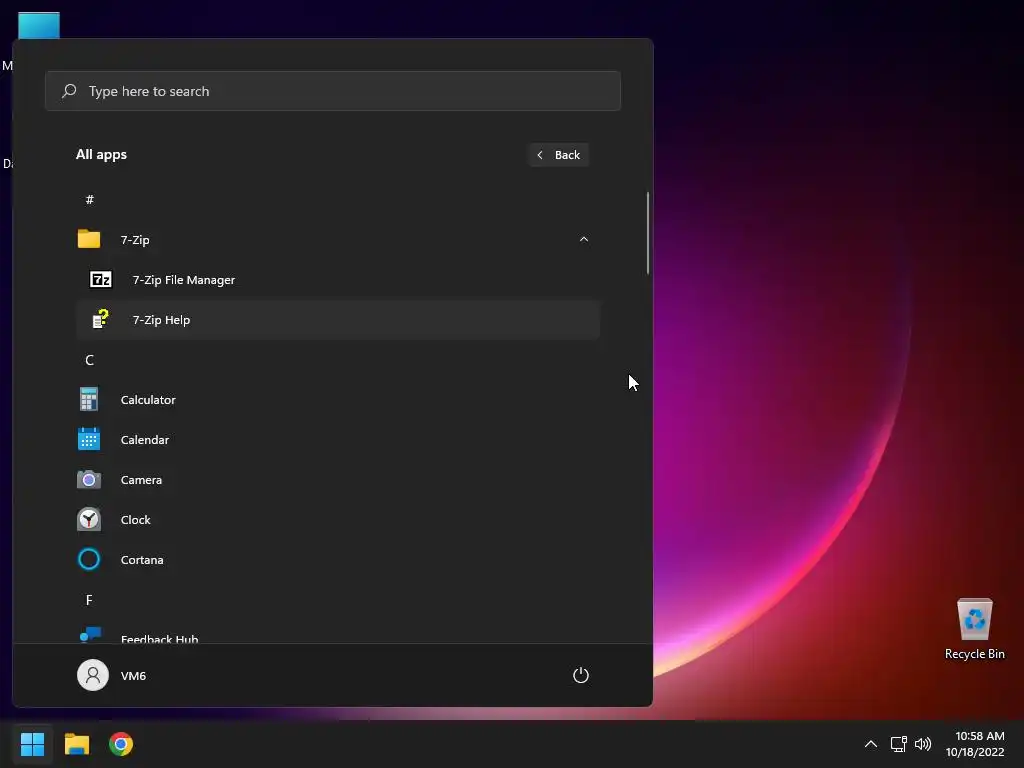Open File Explorer from the taskbar

(x=77, y=744)
